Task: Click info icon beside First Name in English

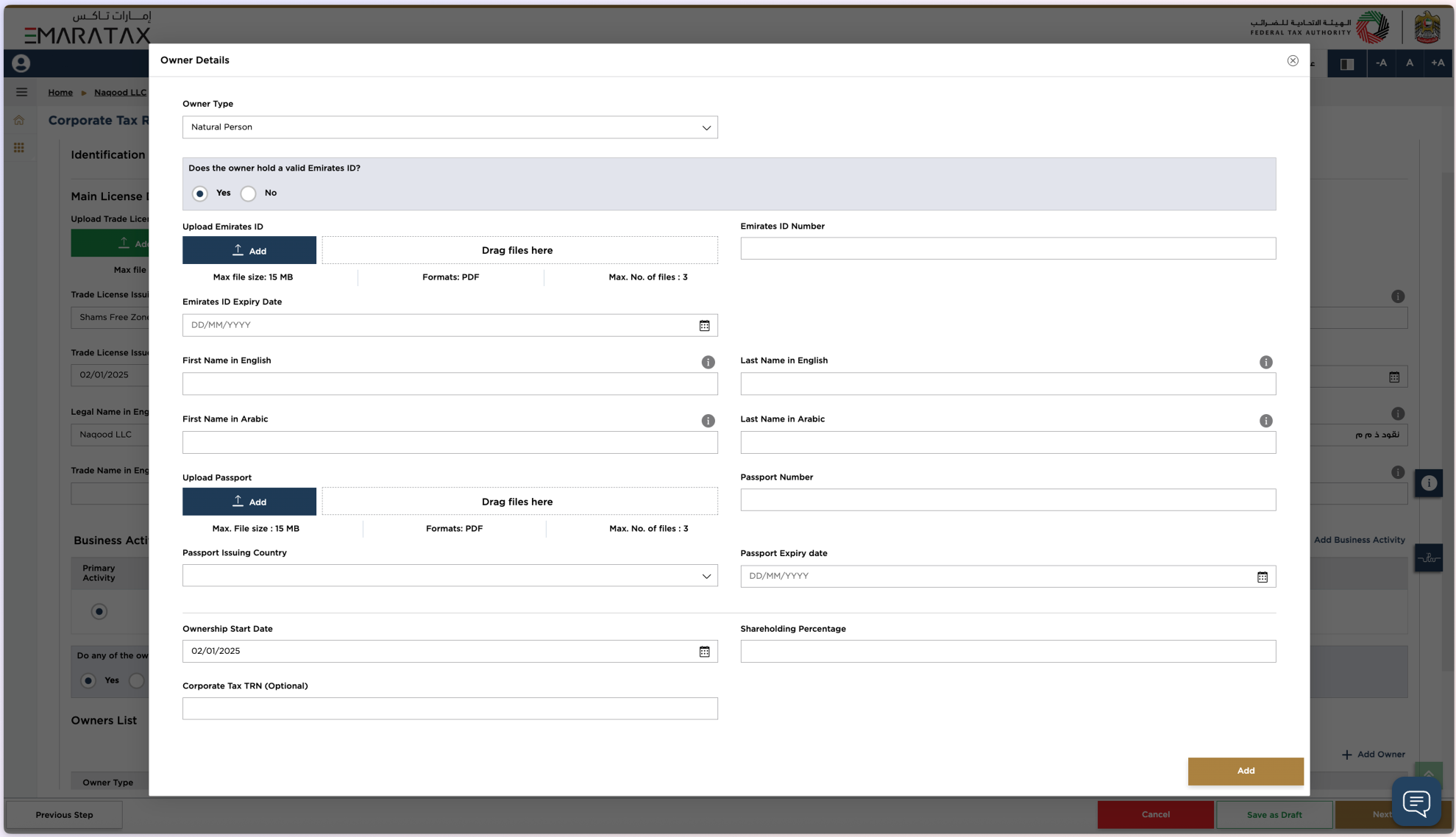Action: click(x=708, y=363)
